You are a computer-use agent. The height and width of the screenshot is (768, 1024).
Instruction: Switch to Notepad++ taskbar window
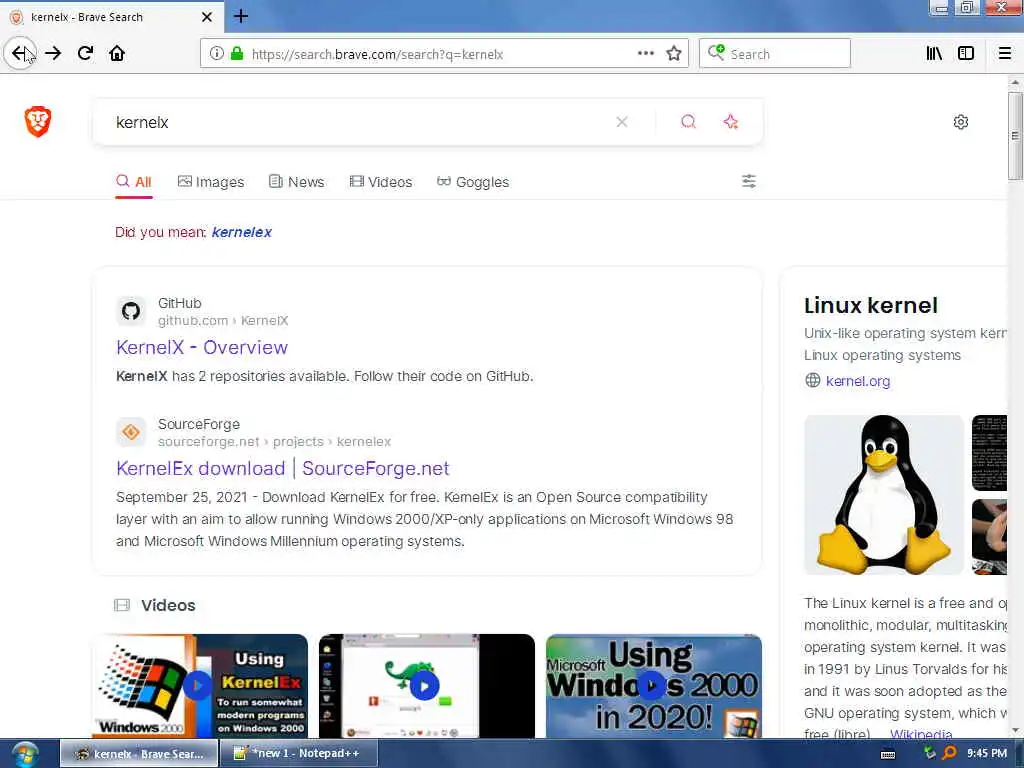click(x=298, y=753)
